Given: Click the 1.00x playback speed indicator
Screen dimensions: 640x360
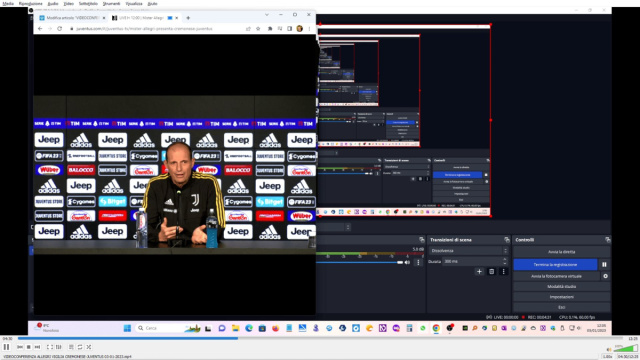Looking at the screenshot, I should (x=607, y=357).
